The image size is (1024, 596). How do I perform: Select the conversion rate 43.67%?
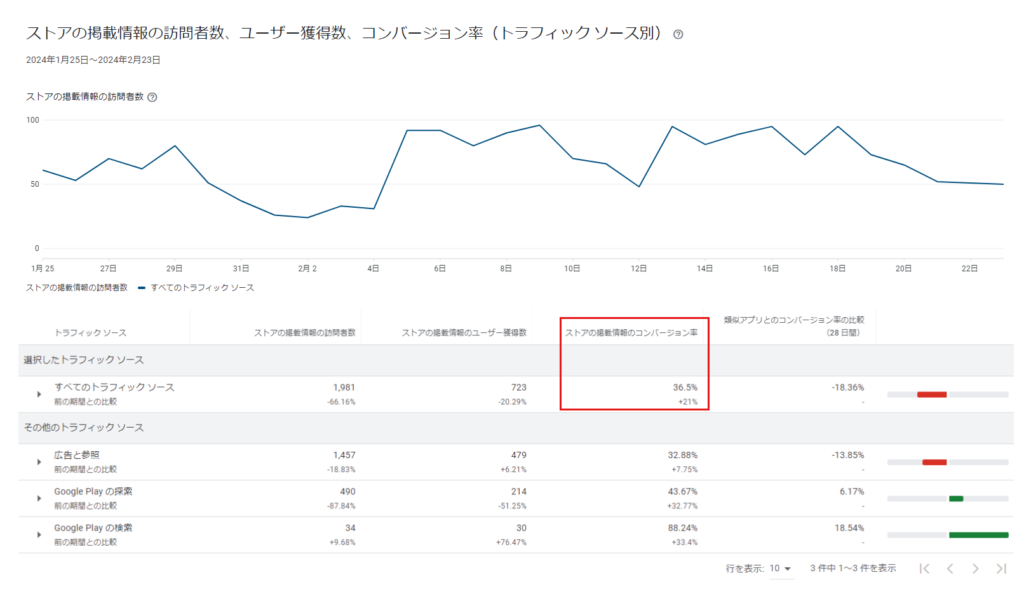[682, 492]
